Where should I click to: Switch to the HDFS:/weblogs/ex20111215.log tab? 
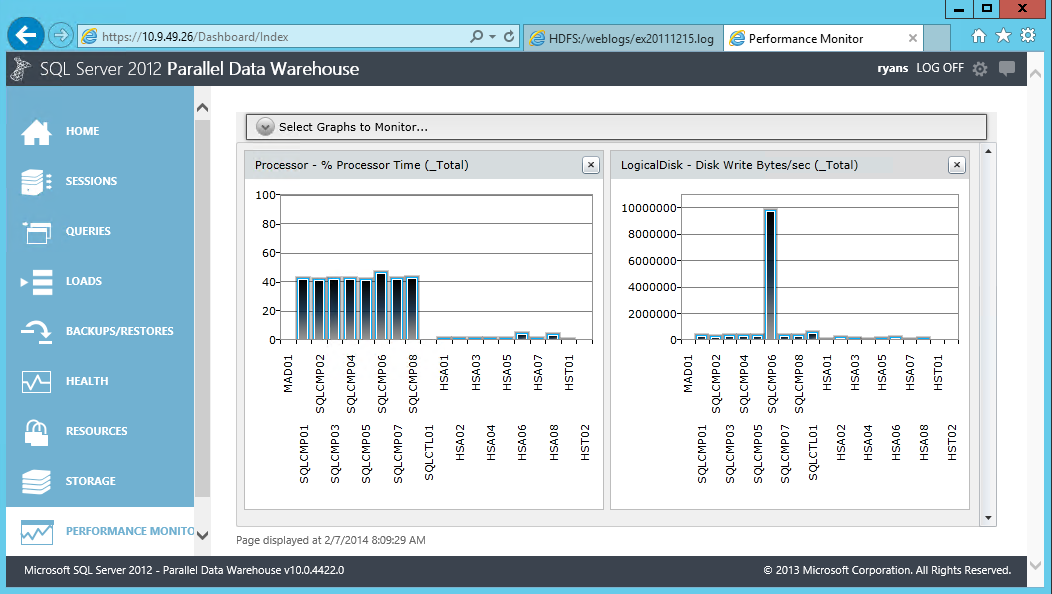(x=623, y=38)
